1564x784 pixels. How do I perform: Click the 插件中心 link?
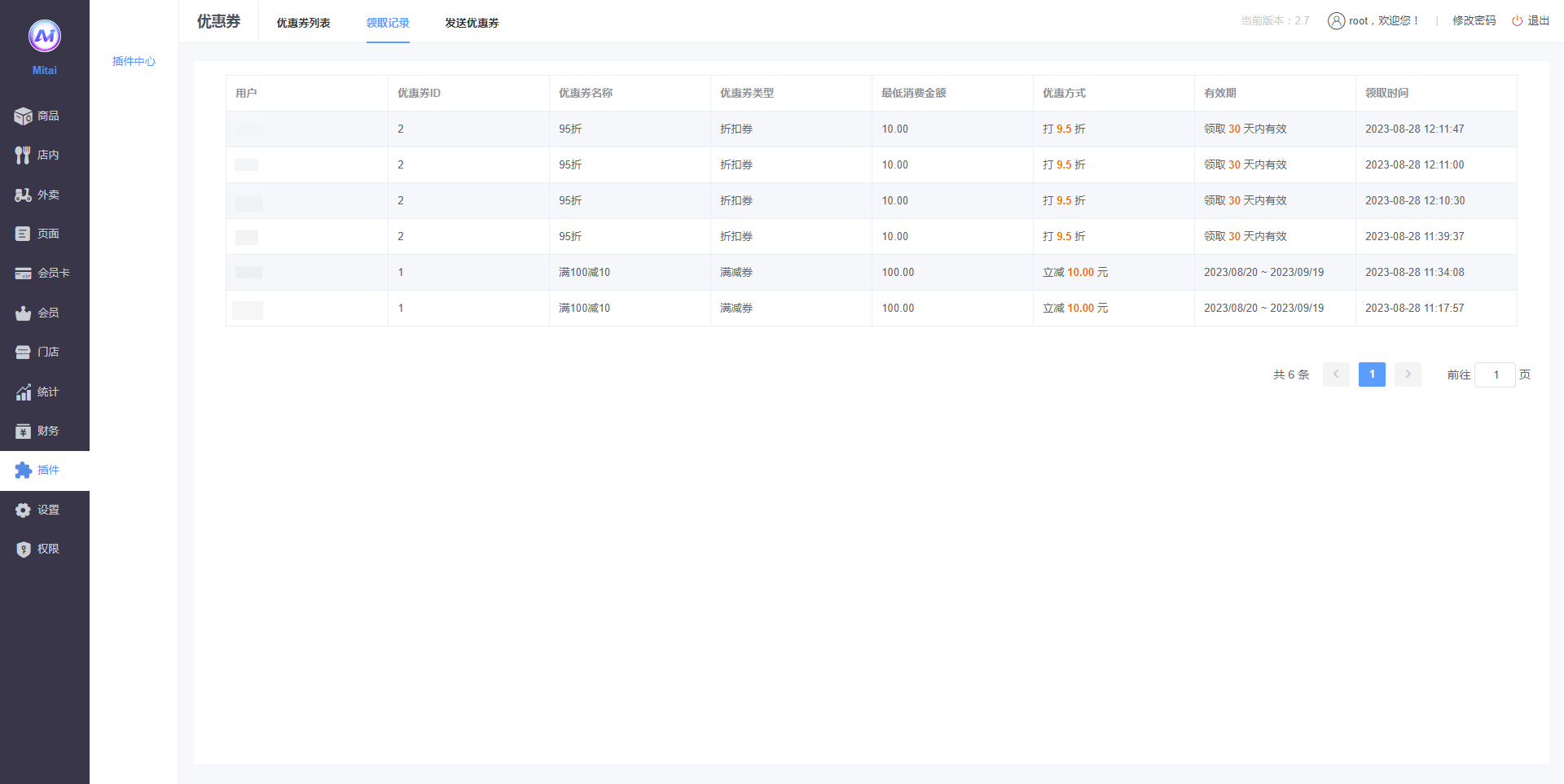coord(134,61)
